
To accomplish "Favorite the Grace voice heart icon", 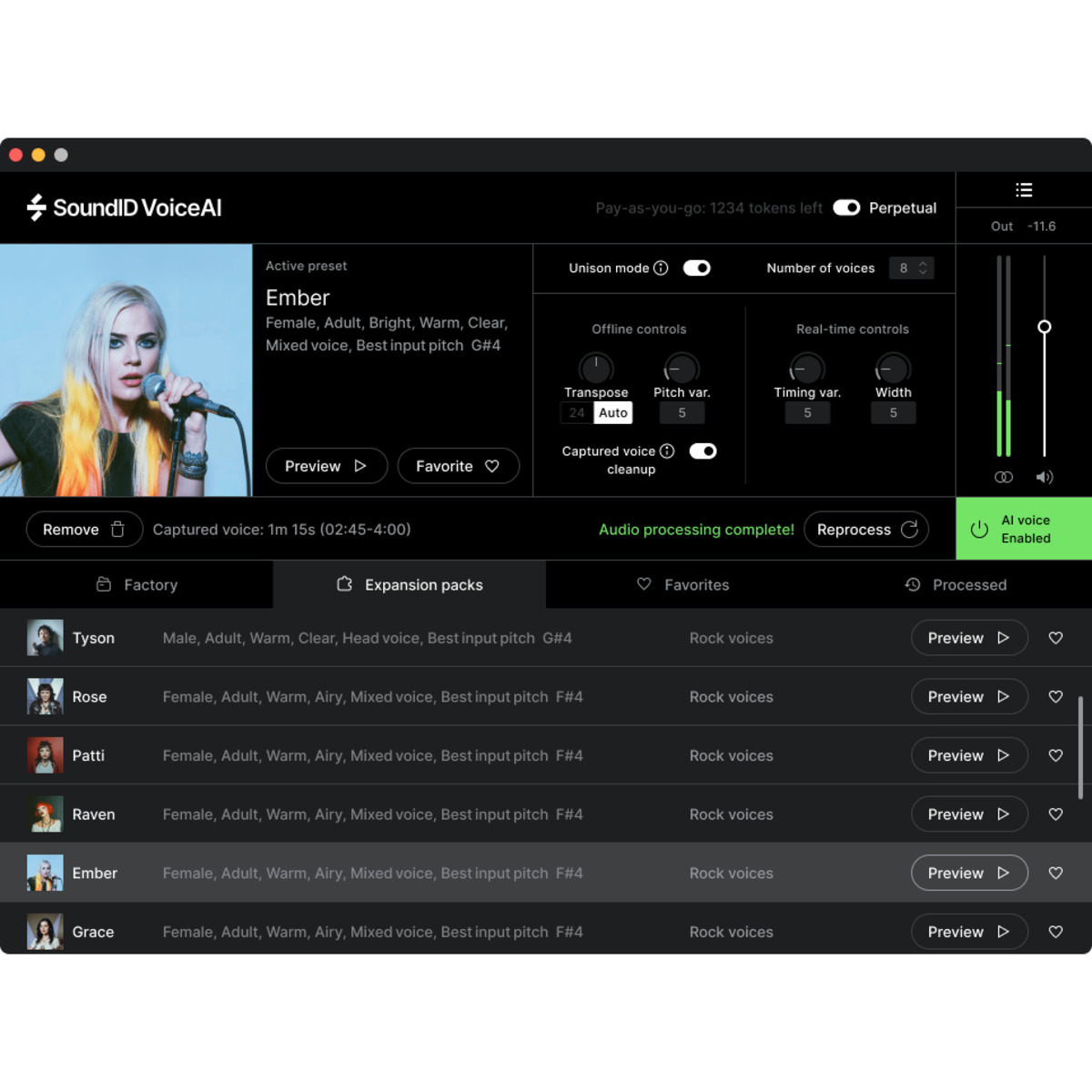I will point(1056,932).
